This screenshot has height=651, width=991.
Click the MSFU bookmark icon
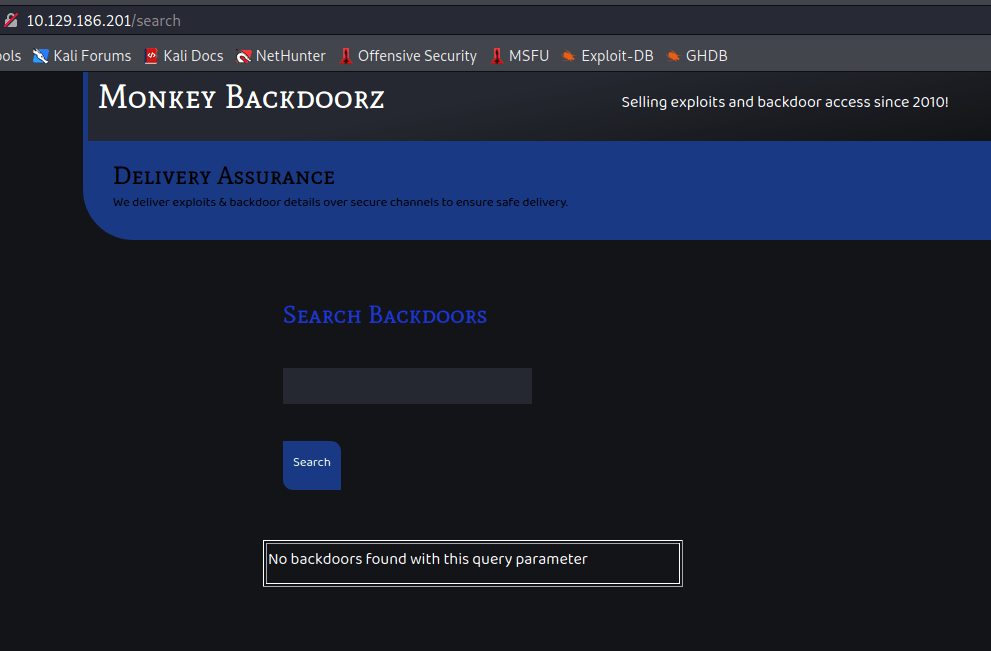(x=497, y=56)
